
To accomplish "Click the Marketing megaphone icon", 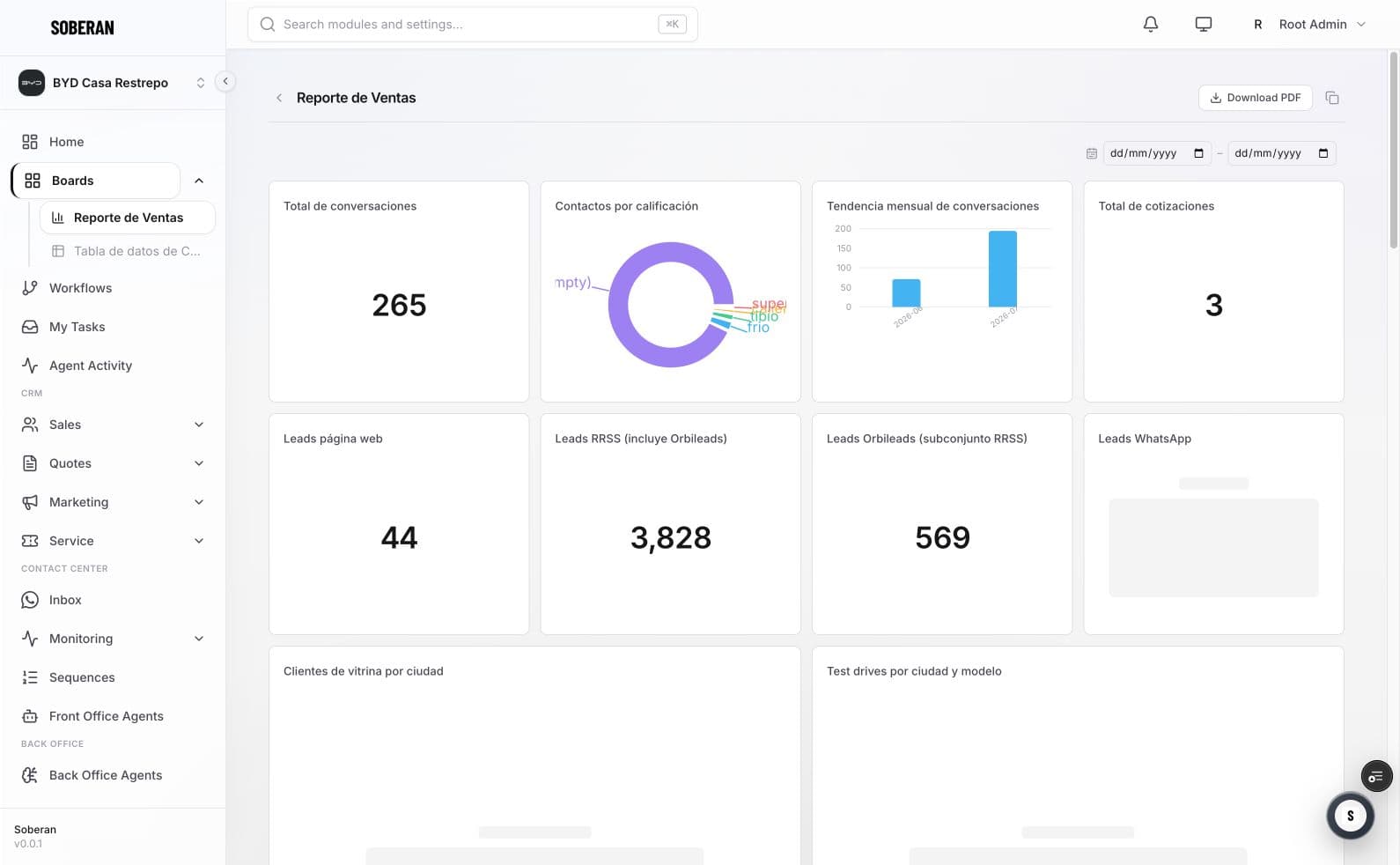I will pyautogui.click(x=30, y=502).
